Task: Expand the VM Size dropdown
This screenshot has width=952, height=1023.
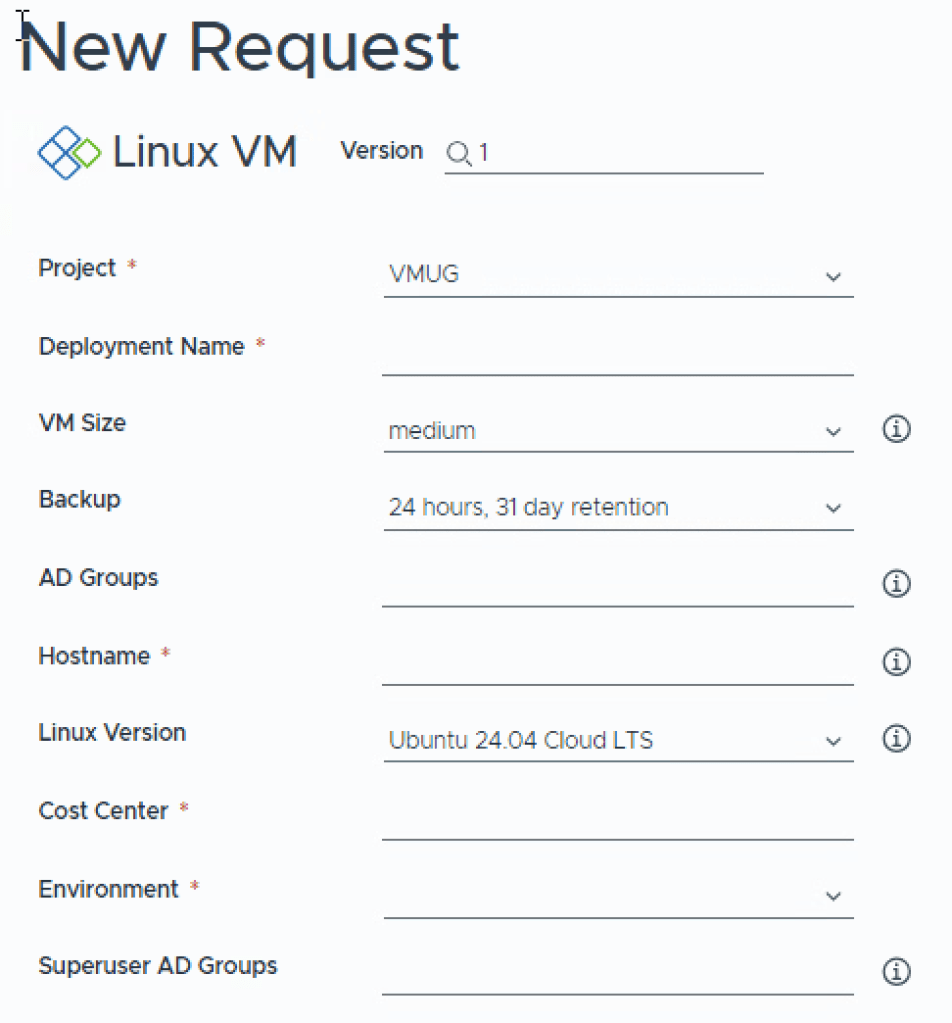Action: tap(617, 431)
